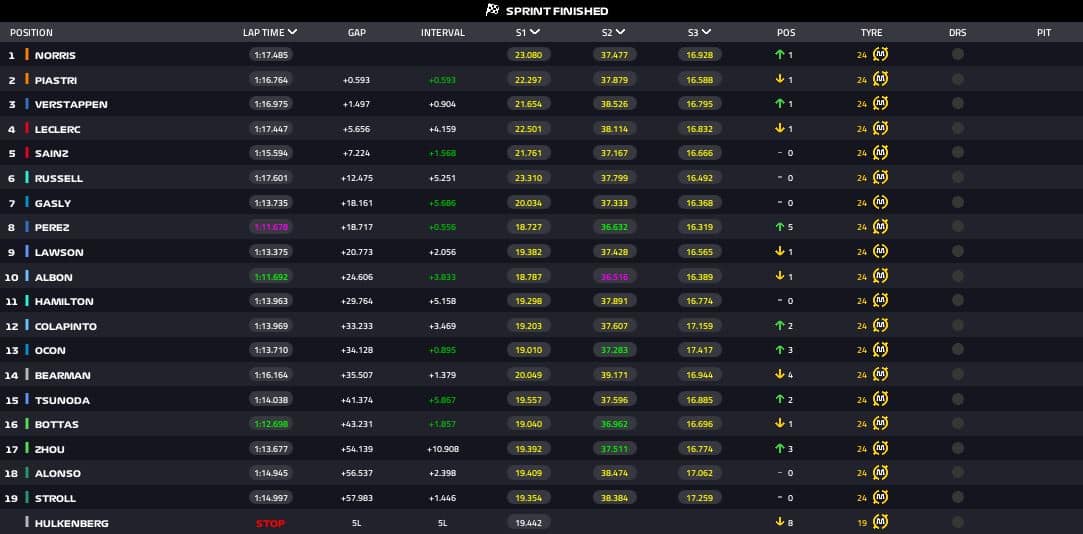The width and height of the screenshot is (1083, 534).
Task: Click Ocon's green up arrow indicator
Action: click(780, 350)
